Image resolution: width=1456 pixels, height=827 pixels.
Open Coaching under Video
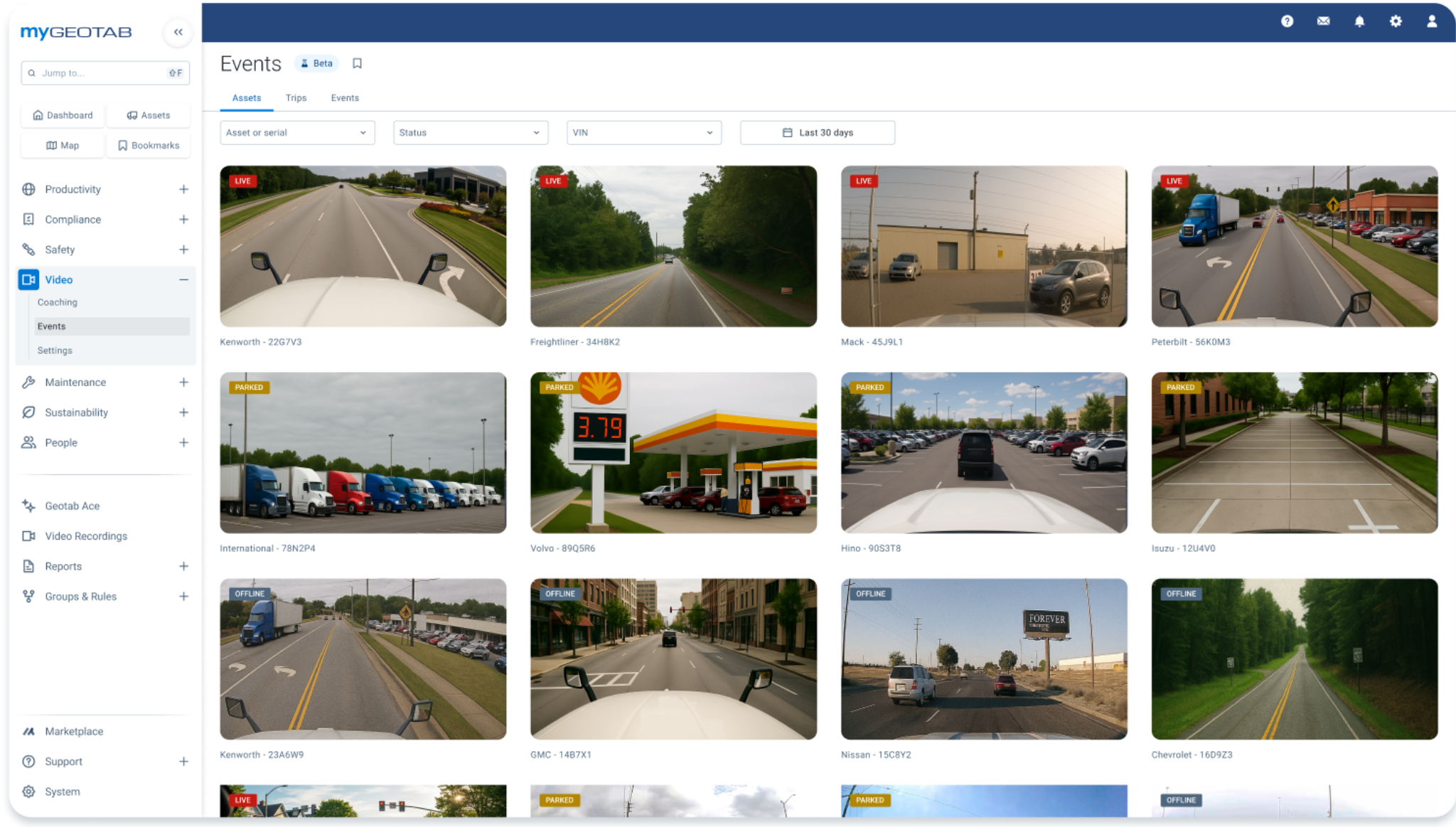point(58,302)
